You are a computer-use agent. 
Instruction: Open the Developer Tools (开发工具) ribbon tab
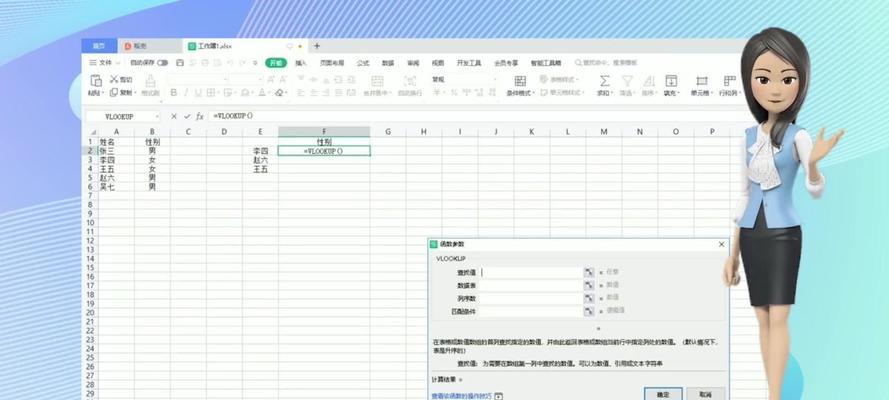(469, 63)
